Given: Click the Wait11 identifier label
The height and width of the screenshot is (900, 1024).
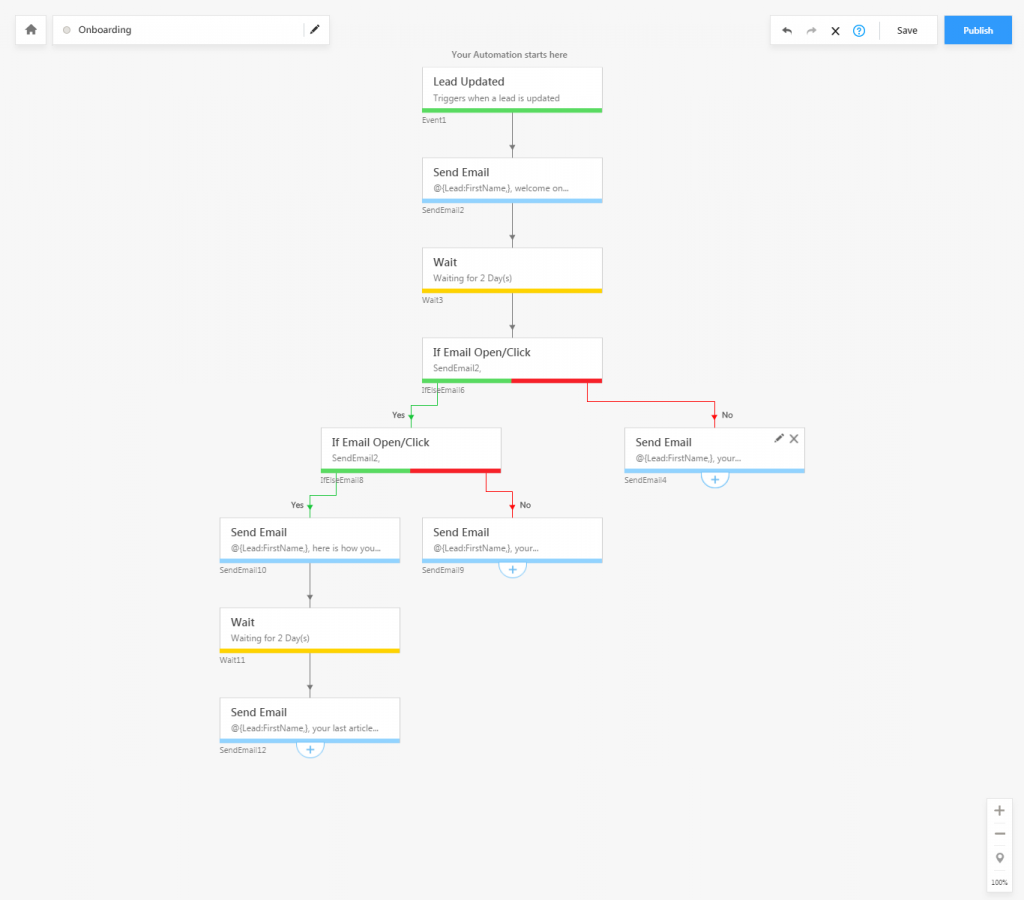Looking at the screenshot, I should click(x=232, y=660).
